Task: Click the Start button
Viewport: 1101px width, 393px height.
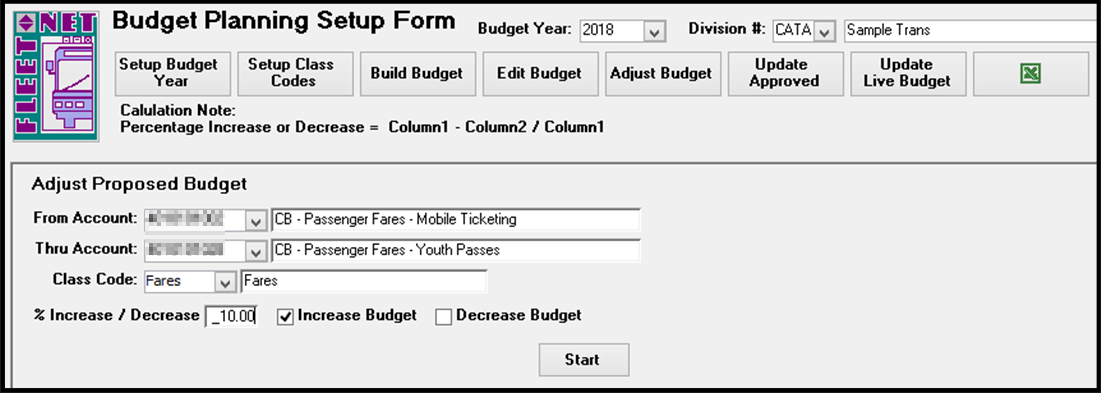Action: pos(584,360)
